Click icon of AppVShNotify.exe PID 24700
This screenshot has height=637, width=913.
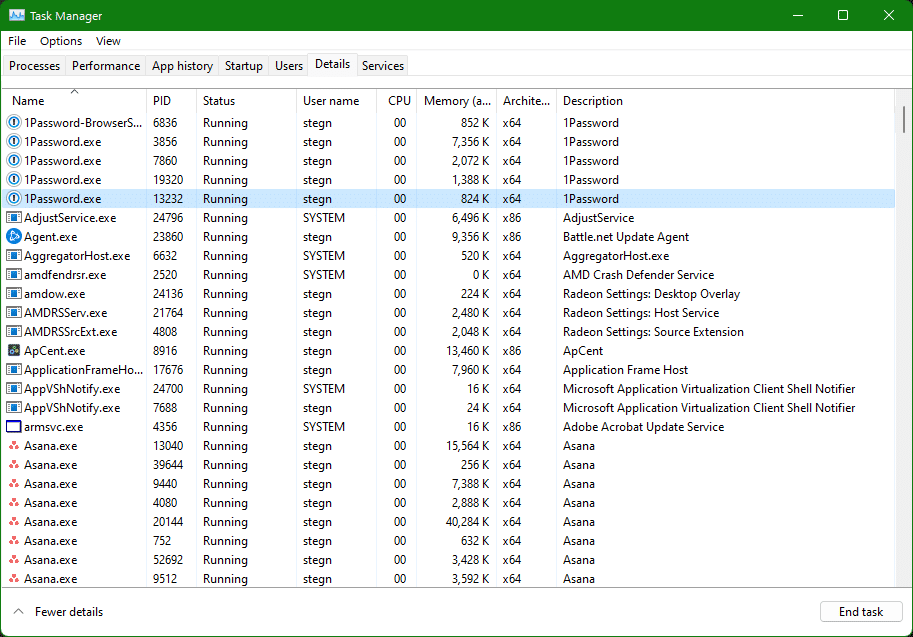(x=13, y=388)
